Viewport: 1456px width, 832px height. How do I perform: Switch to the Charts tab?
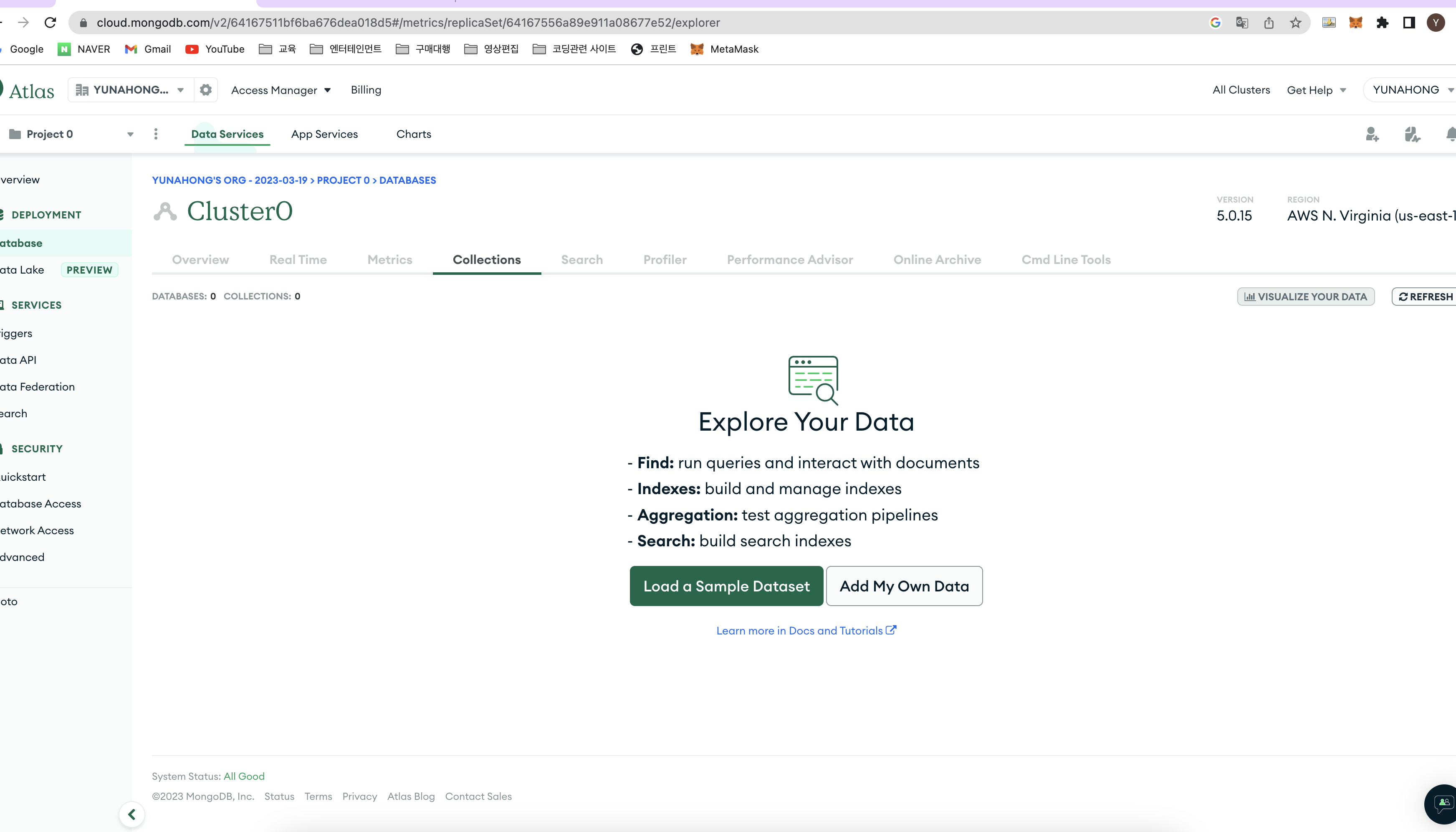point(413,134)
